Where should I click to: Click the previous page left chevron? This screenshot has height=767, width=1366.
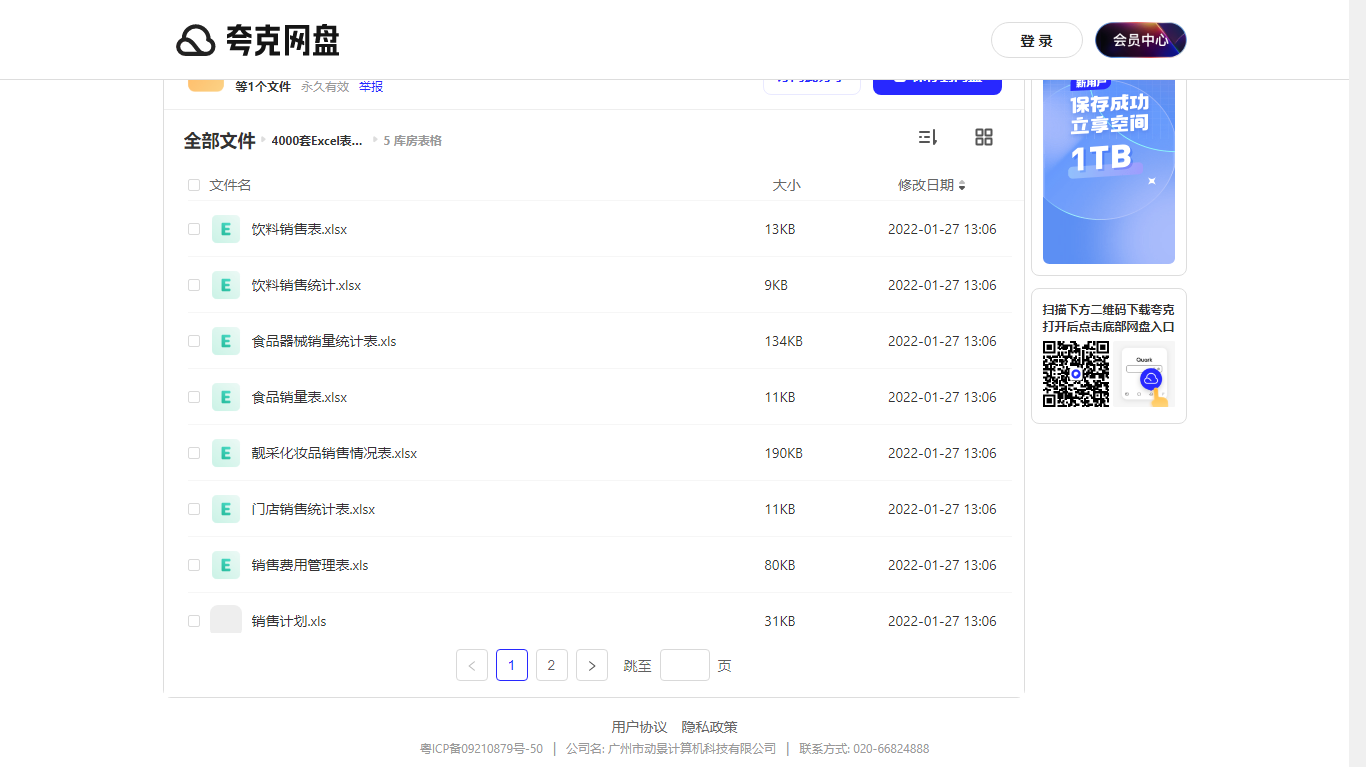(471, 665)
